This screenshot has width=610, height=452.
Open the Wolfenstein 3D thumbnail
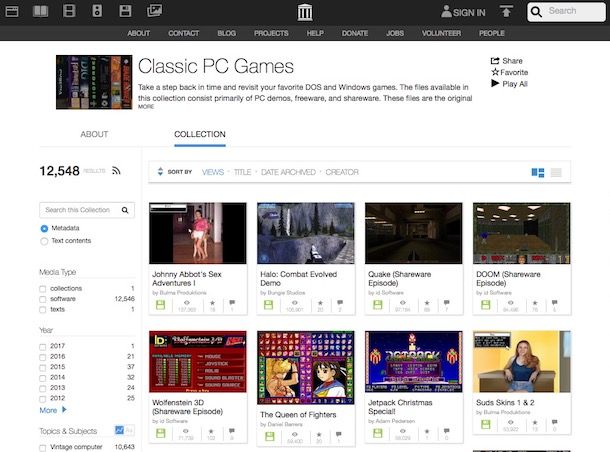198,361
